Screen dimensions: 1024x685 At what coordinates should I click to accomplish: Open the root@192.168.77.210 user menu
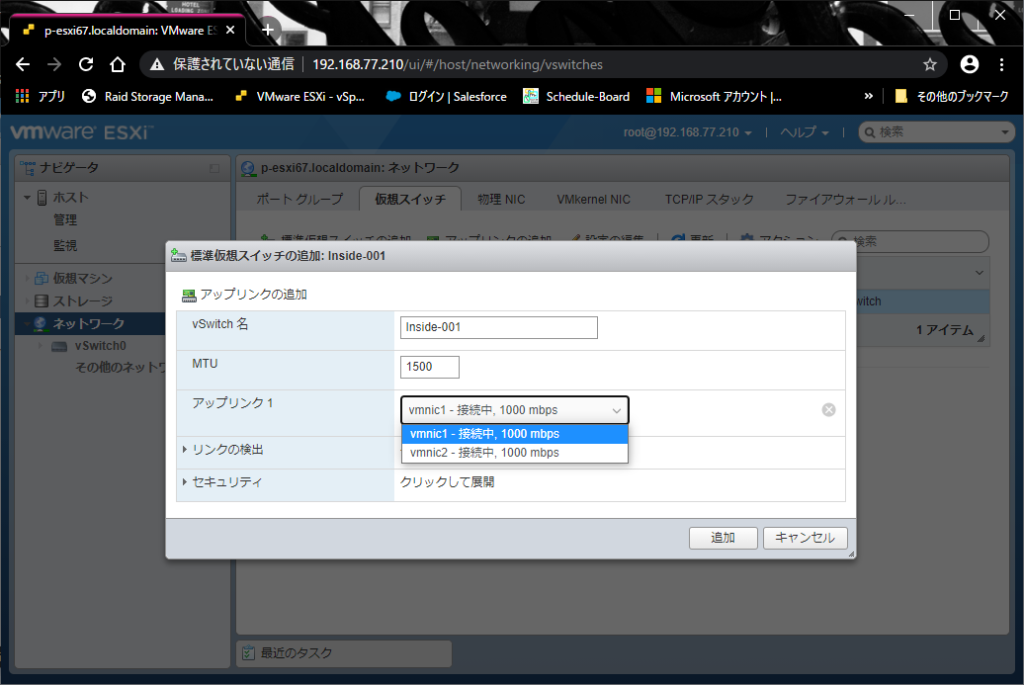point(687,133)
